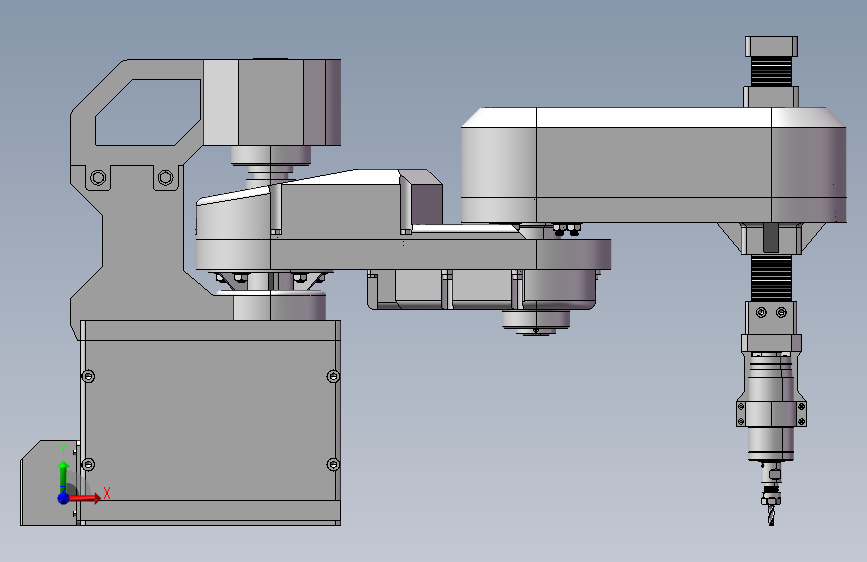Select the left screw on the spindle clamp block
Image resolution: width=867 pixels, height=562 pixels.
761,313
